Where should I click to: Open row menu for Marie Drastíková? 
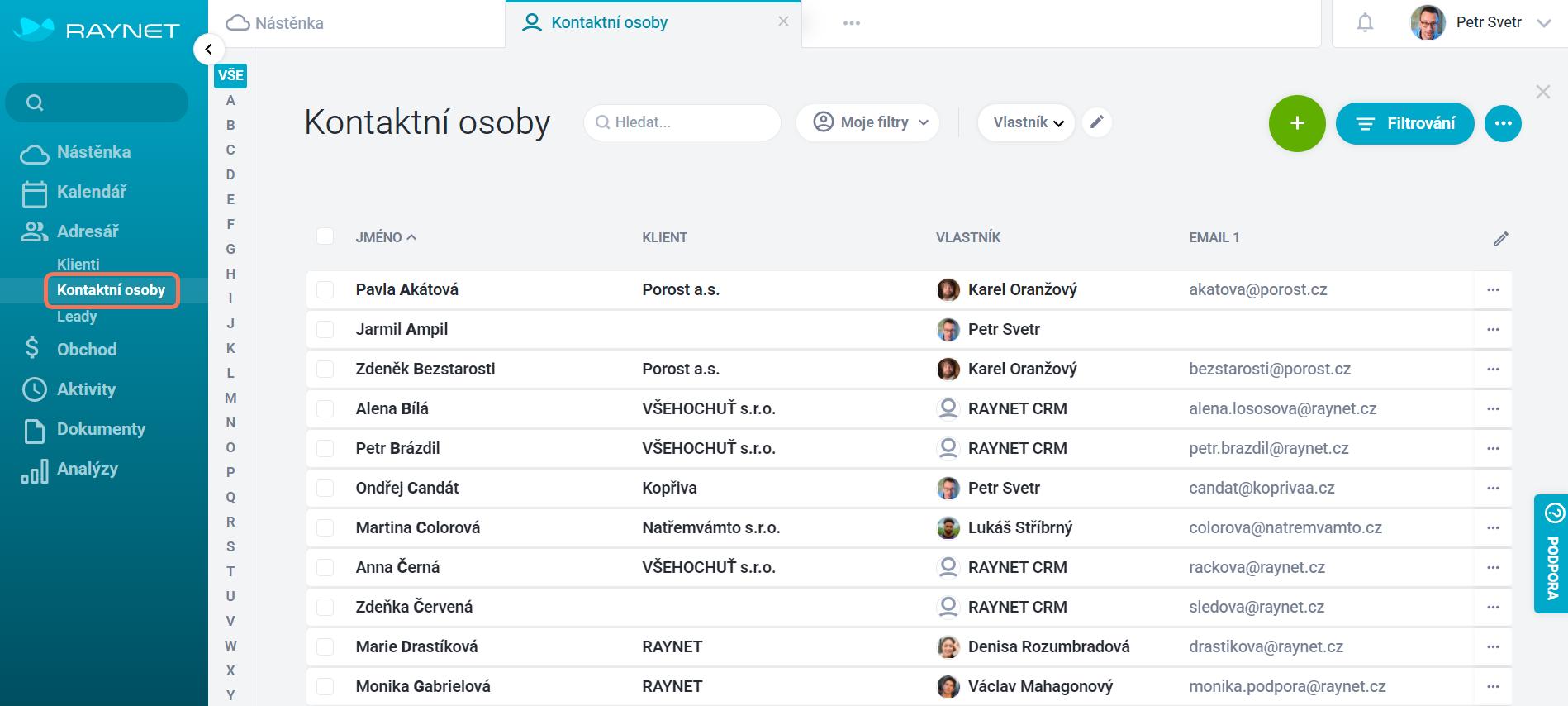1492,647
